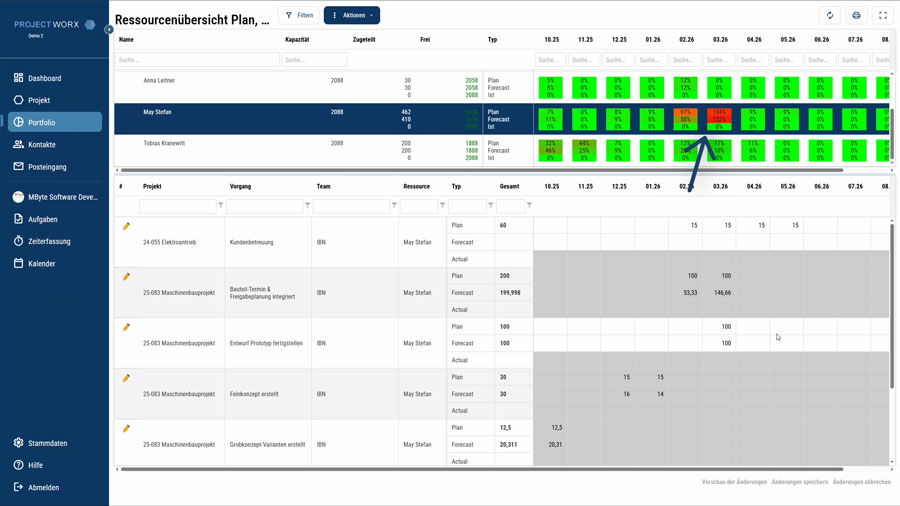The image size is (900, 506).
Task: Click the Filtern button
Action: [299, 15]
